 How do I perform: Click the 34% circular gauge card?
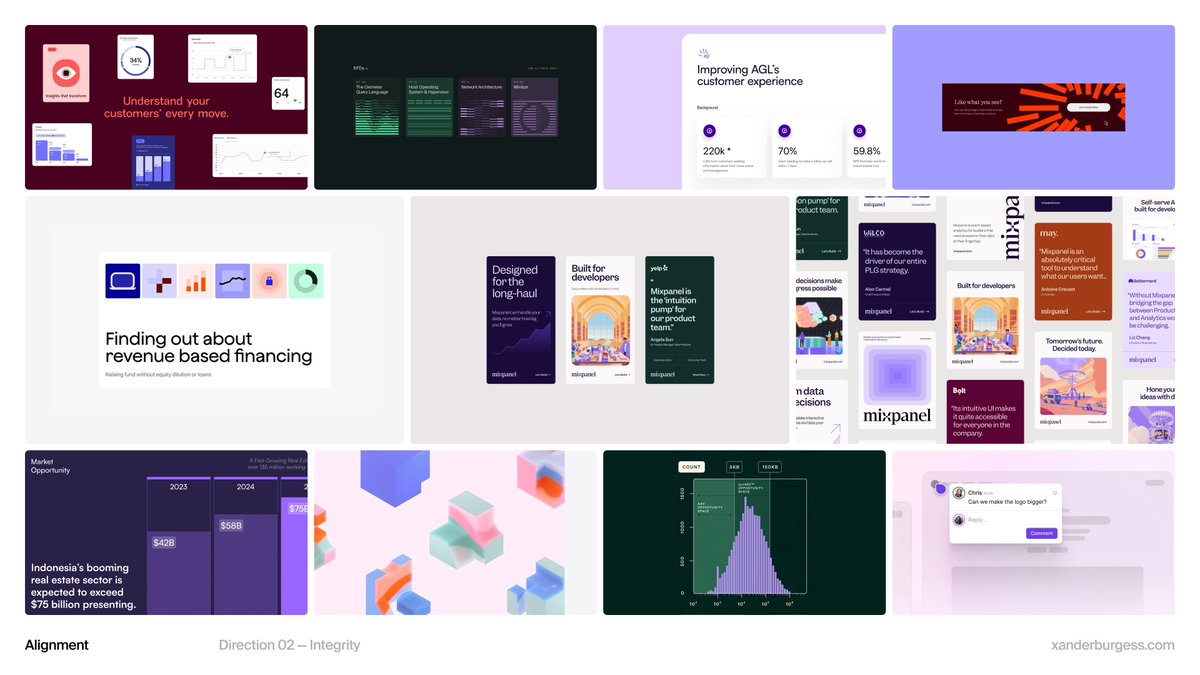pyautogui.click(x=136, y=58)
